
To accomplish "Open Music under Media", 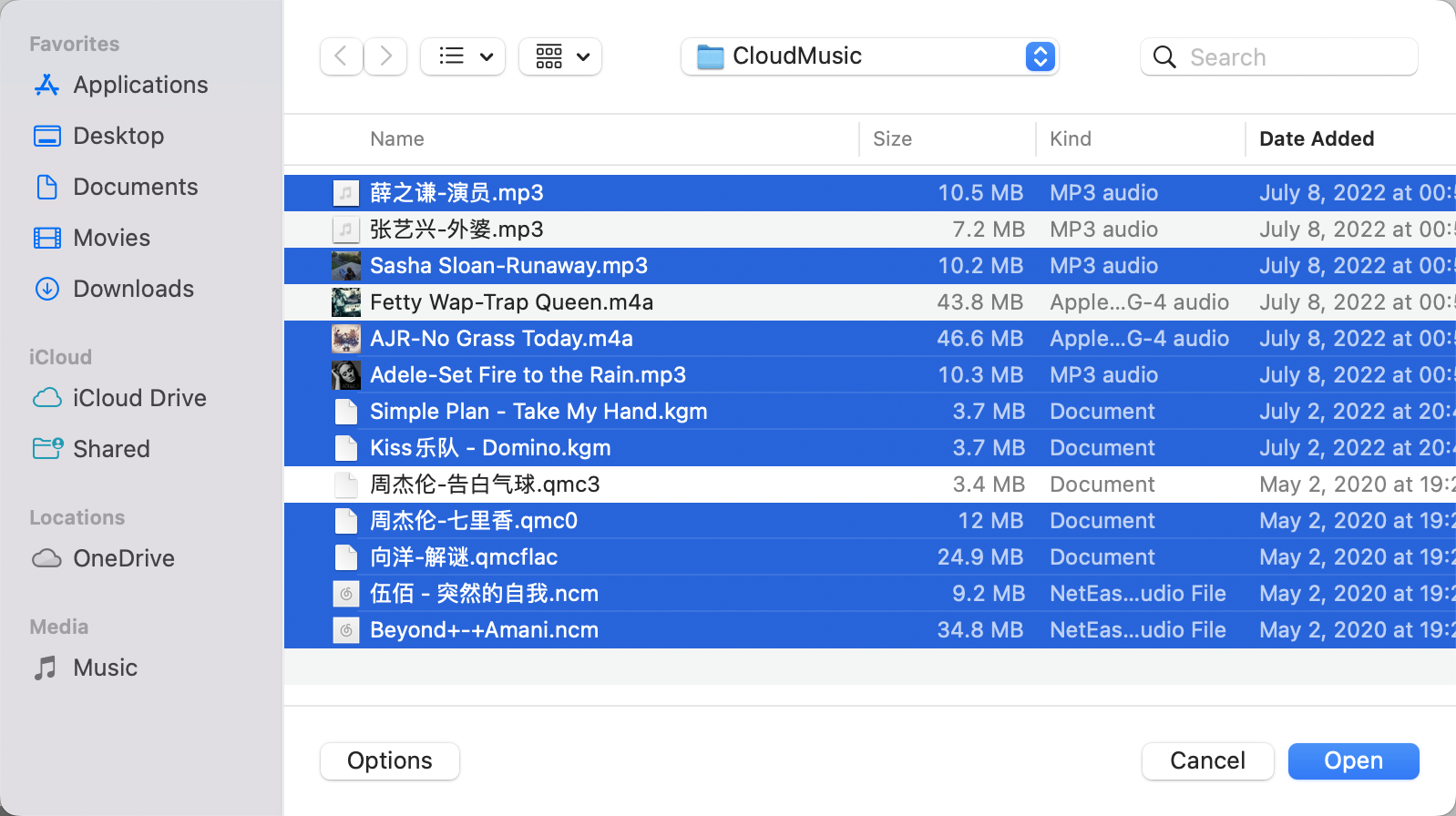I will [105, 668].
